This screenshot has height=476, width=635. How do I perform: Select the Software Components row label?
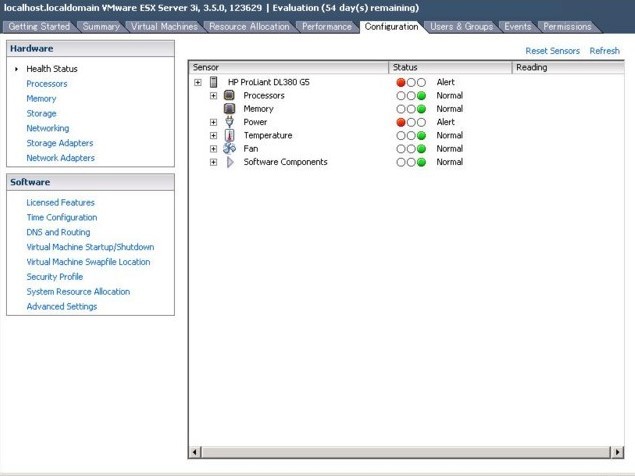(x=286, y=162)
